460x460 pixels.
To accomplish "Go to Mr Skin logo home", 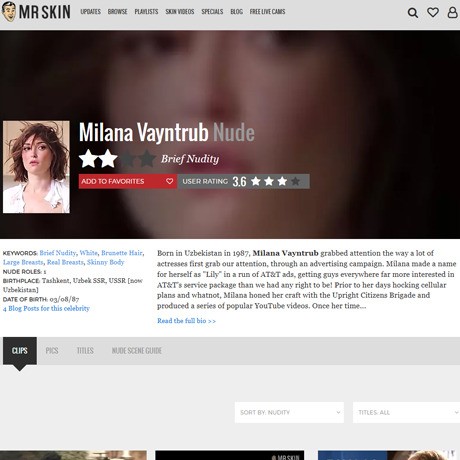I will pos(36,12).
